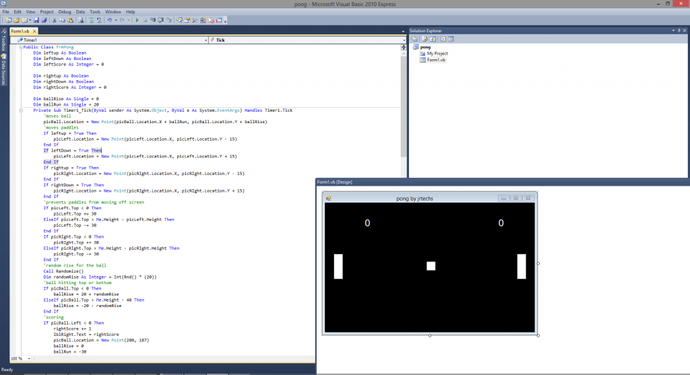Open Solution Explorer window position dropdown

coord(673,30)
